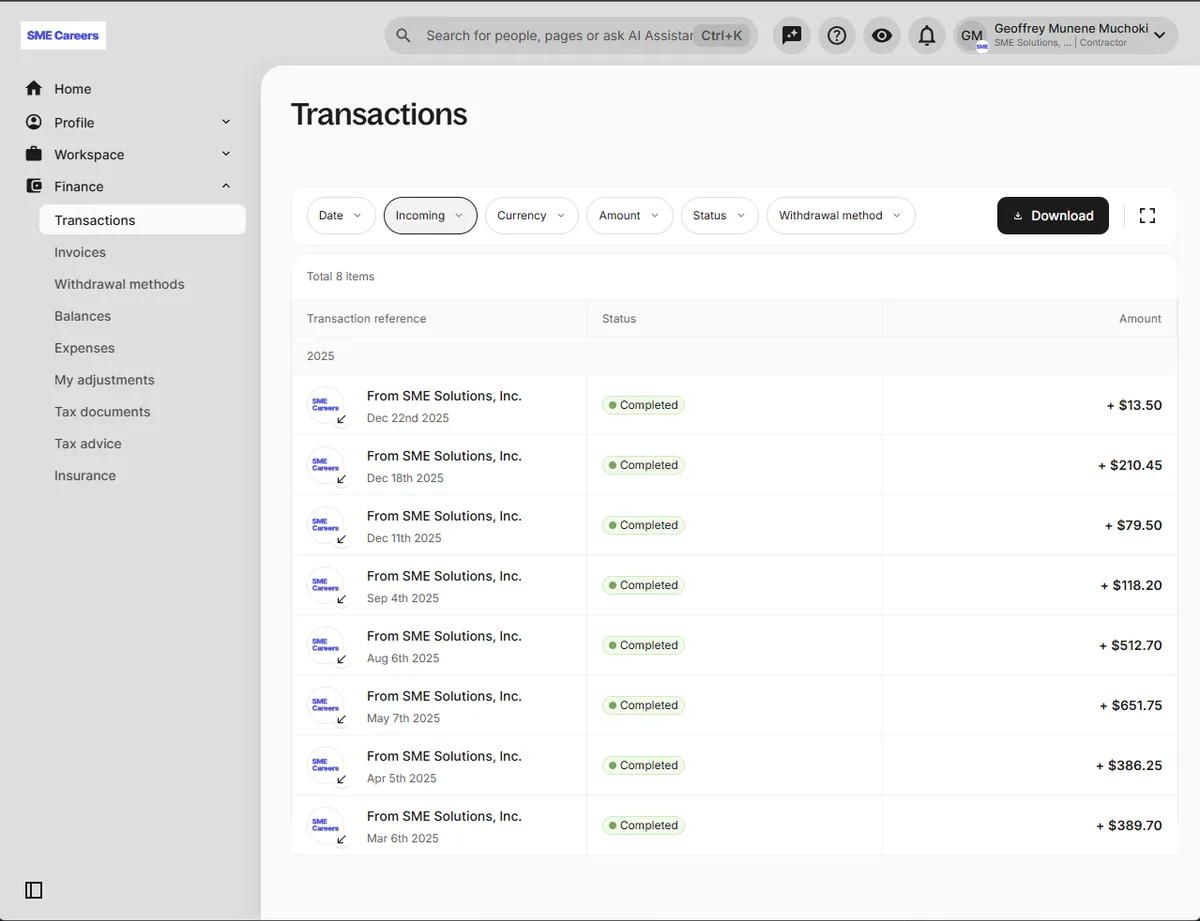This screenshot has height=921, width=1200.
Task: Open the Geoffrey Munene Muchoki account menu
Action: (1066, 36)
